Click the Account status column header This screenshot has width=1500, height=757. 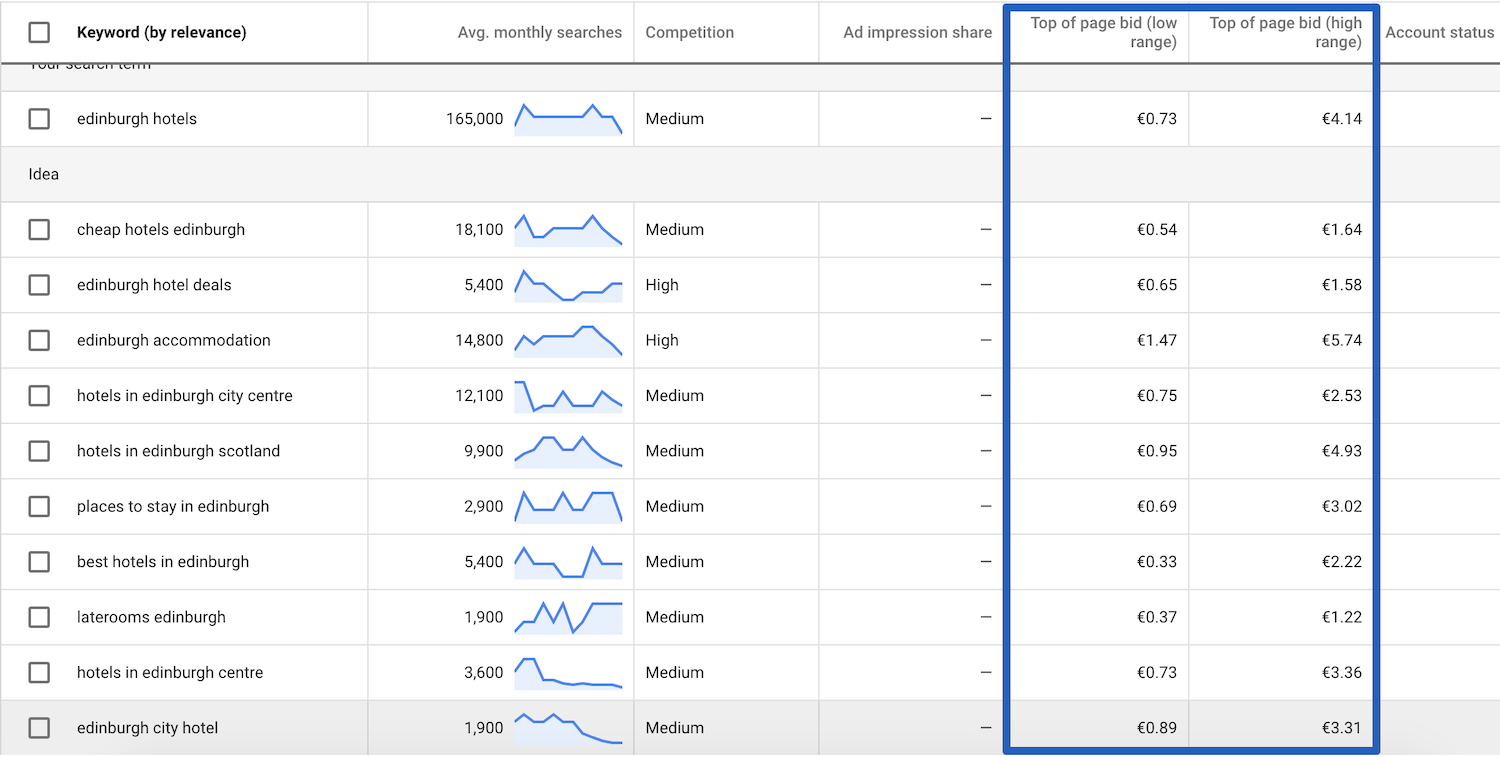click(1440, 33)
